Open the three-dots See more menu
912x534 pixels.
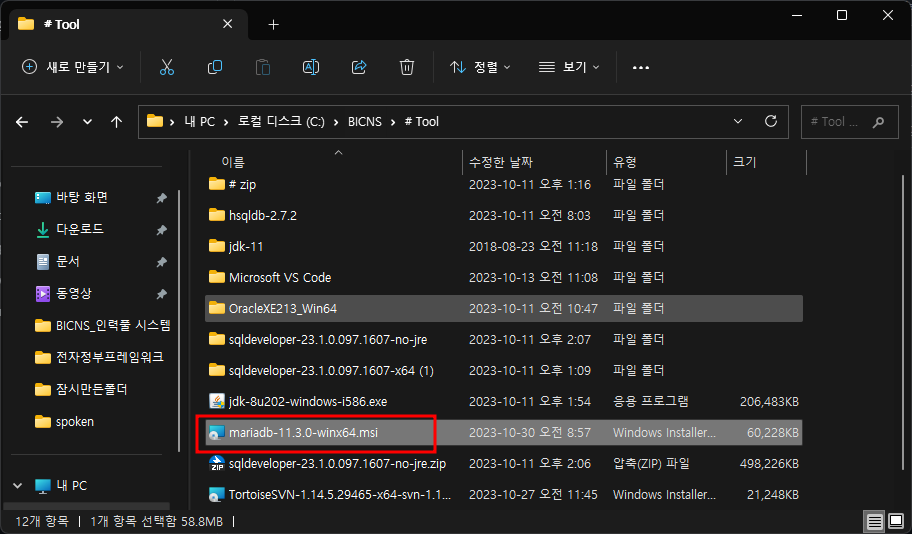(640, 67)
